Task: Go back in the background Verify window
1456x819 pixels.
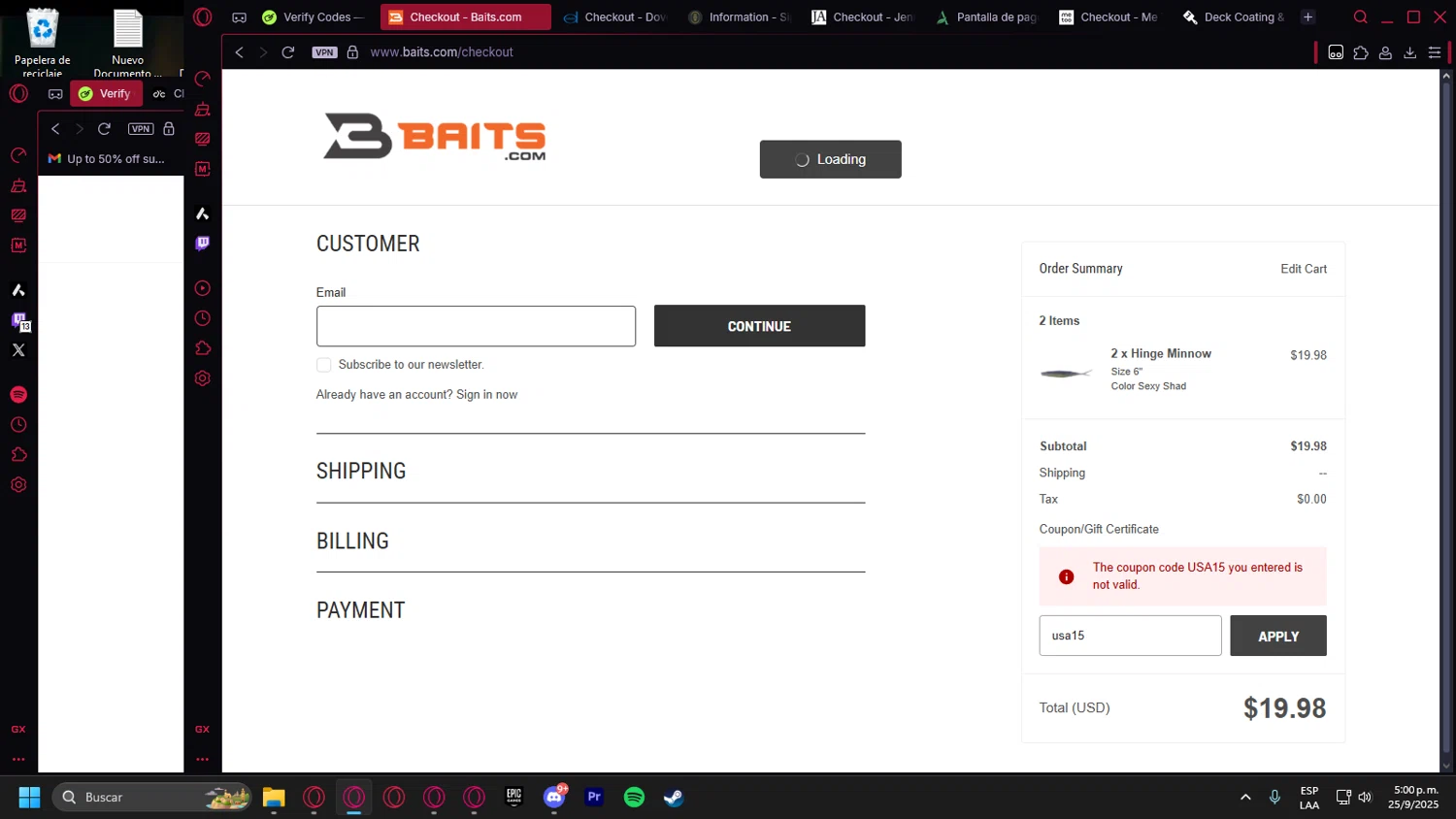Action: 55,128
